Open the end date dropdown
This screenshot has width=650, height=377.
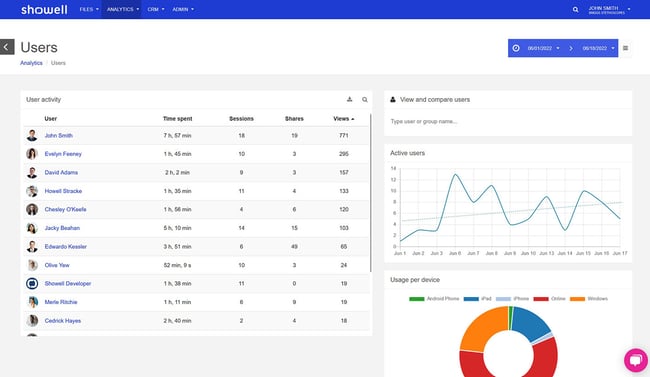[599, 48]
